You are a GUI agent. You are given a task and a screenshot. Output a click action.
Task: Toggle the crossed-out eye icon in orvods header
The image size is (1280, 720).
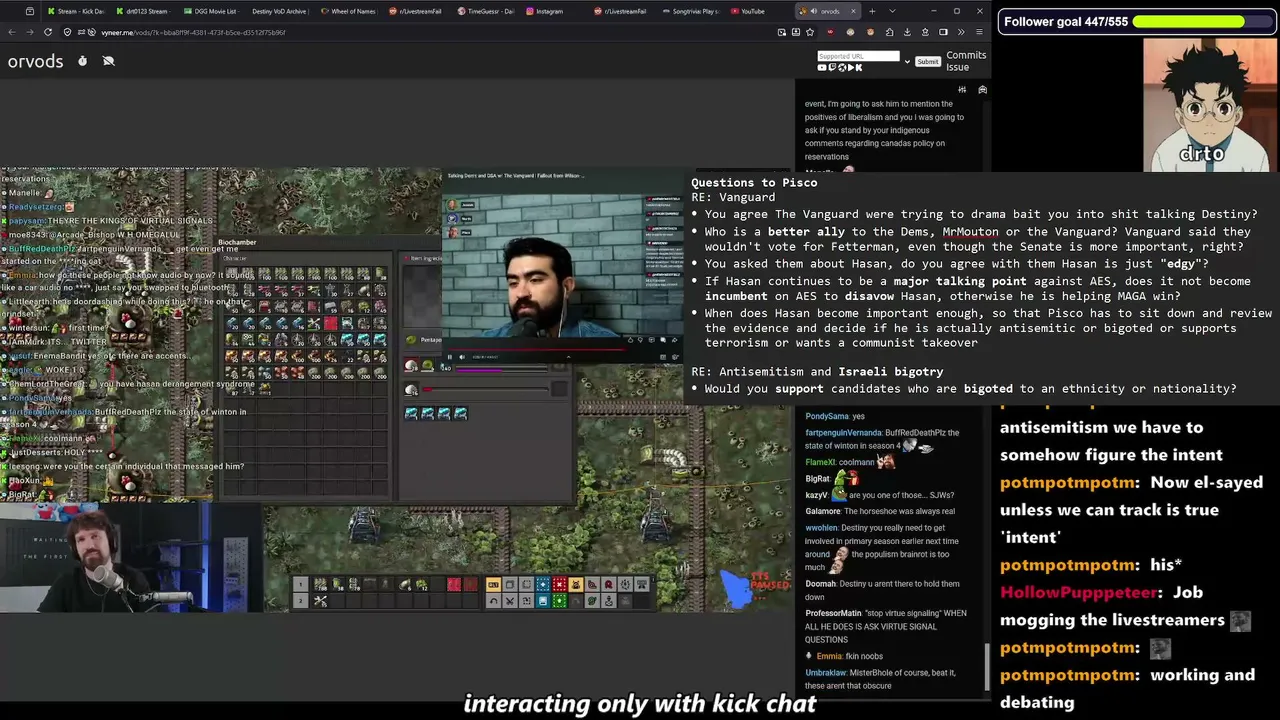(x=108, y=61)
